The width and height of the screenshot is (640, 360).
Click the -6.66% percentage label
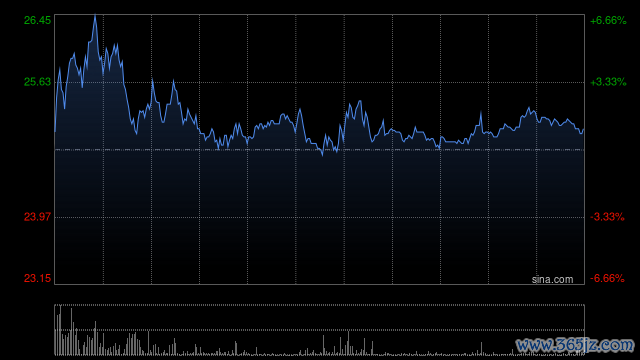tap(607, 278)
